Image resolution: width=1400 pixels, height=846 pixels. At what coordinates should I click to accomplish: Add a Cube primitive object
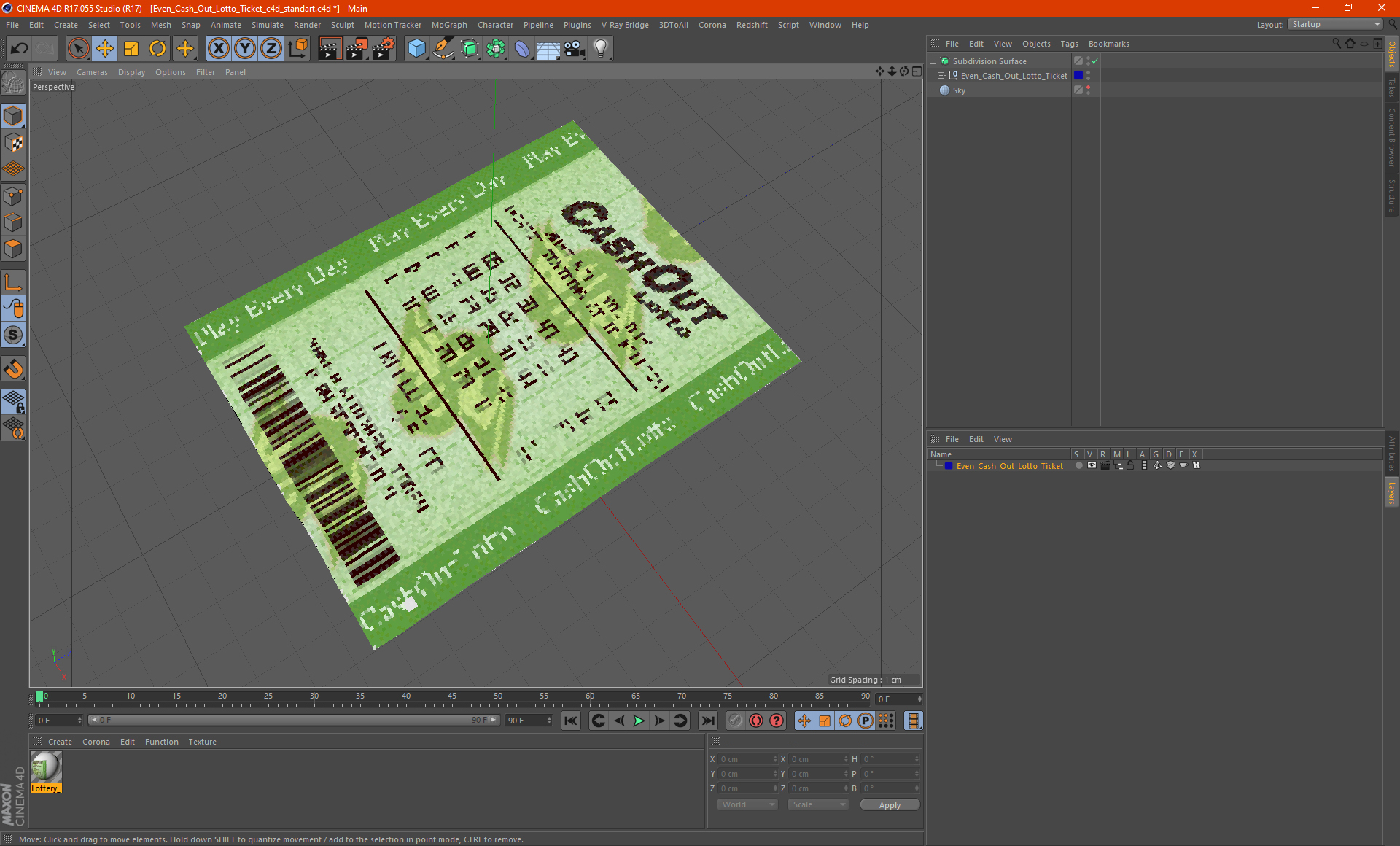(x=416, y=49)
